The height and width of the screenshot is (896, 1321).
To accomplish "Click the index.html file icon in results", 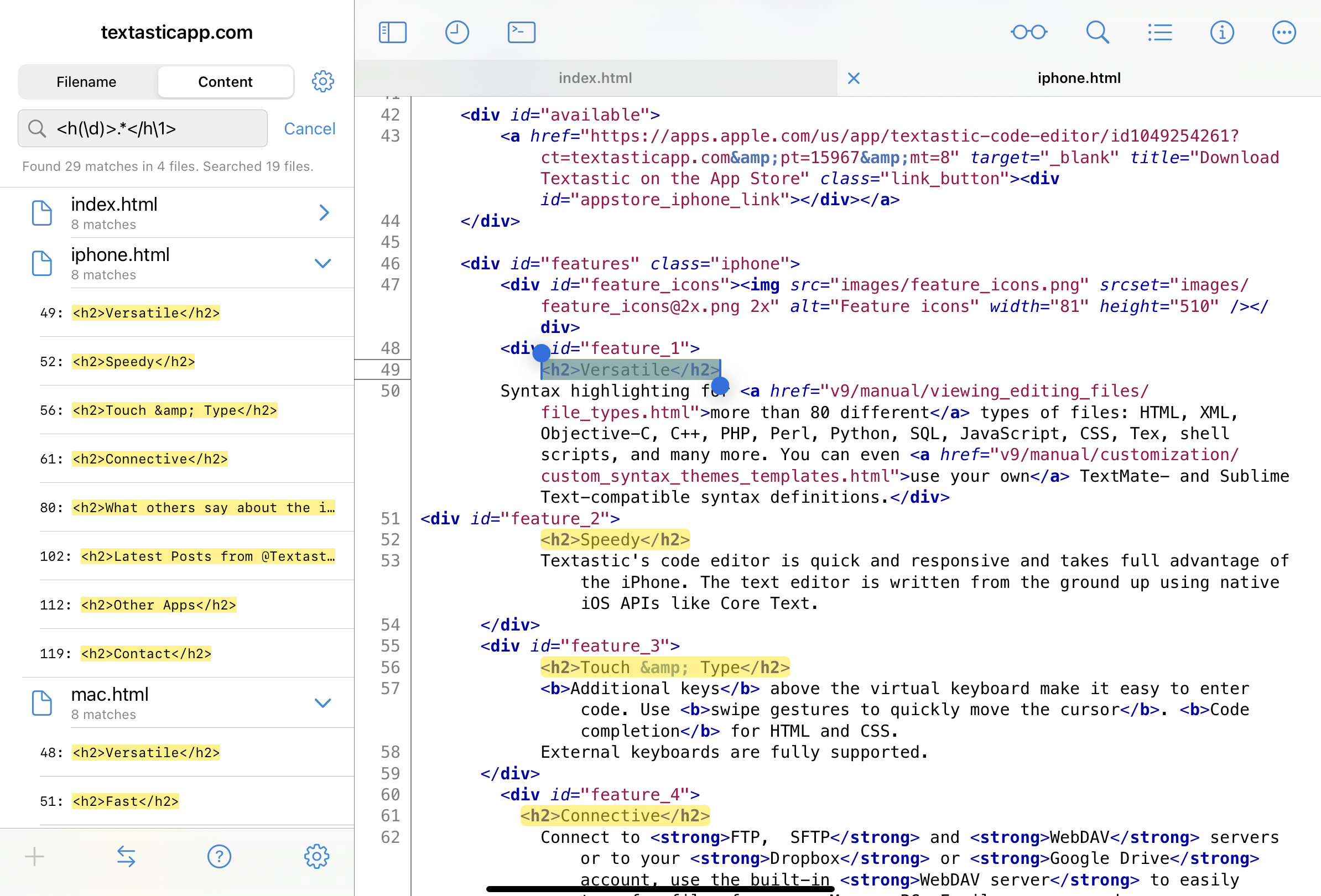I will 41,212.
